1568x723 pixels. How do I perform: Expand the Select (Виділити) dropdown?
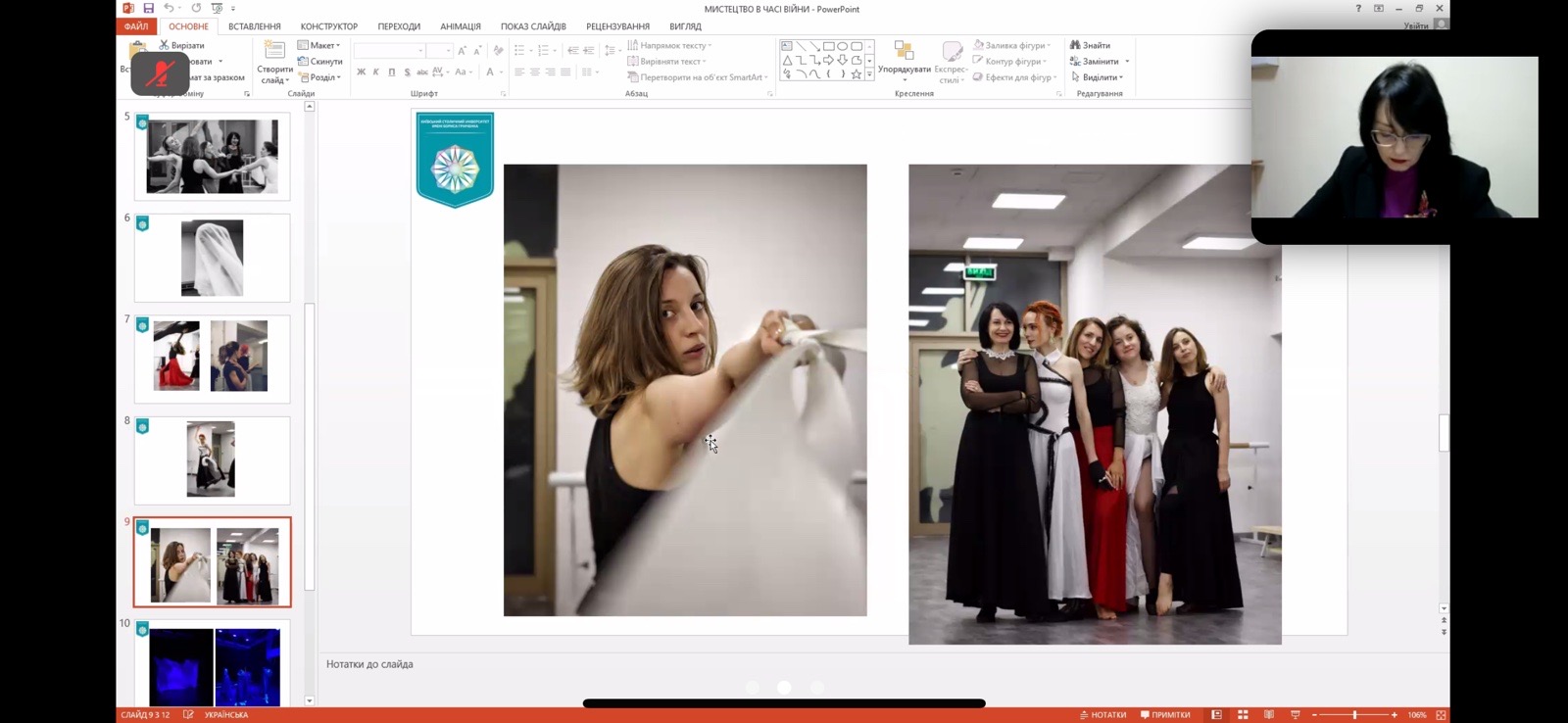(x=1098, y=77)
